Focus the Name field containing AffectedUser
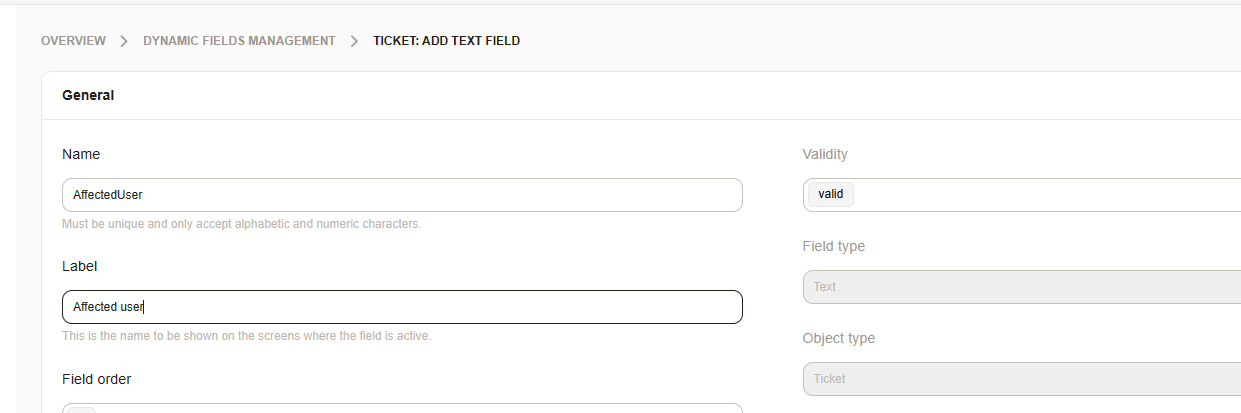Image resolution: width=1241 pixels, height=413 pixels. tap(402, 195)
